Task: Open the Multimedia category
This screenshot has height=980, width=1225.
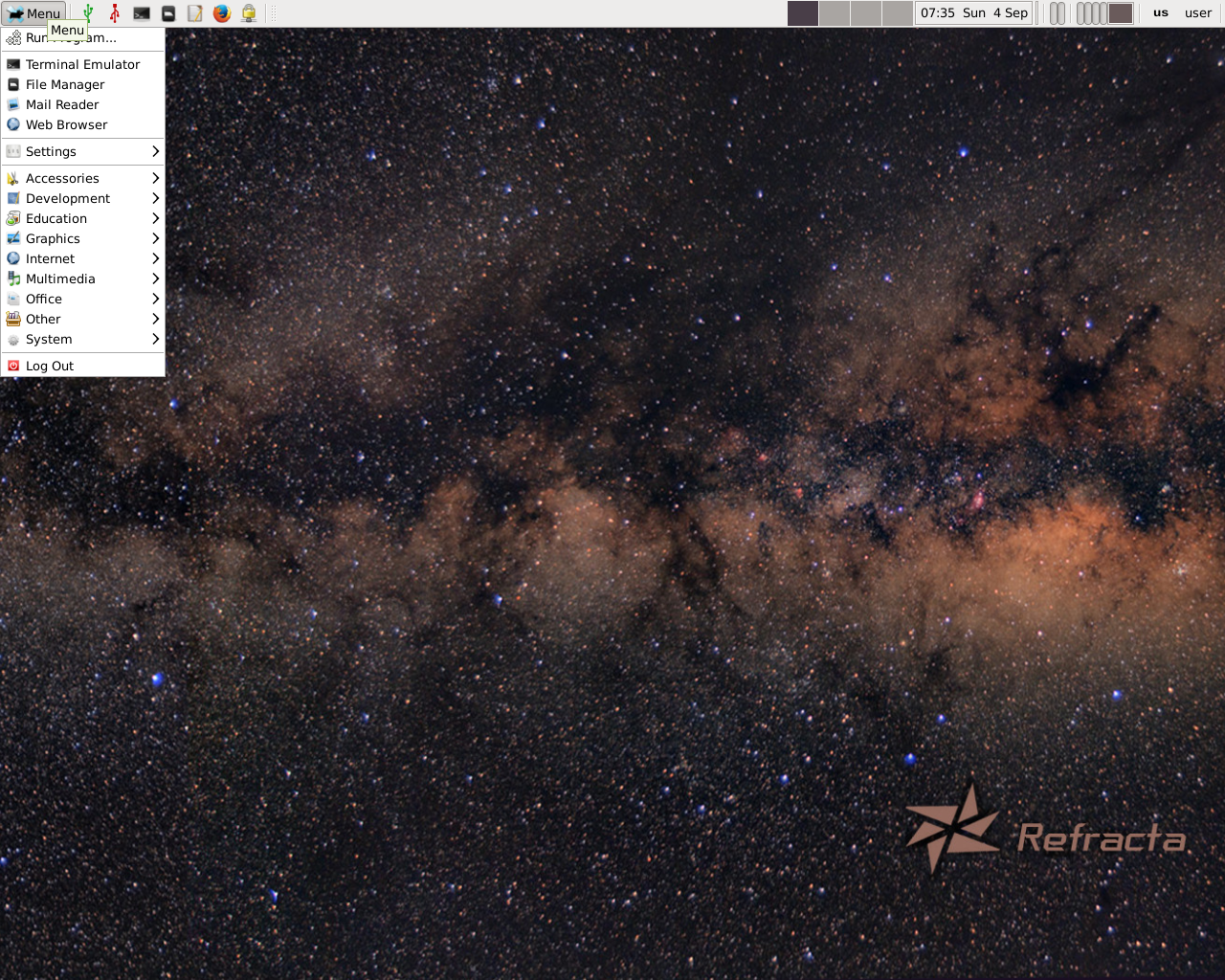Action: [83, 278]
